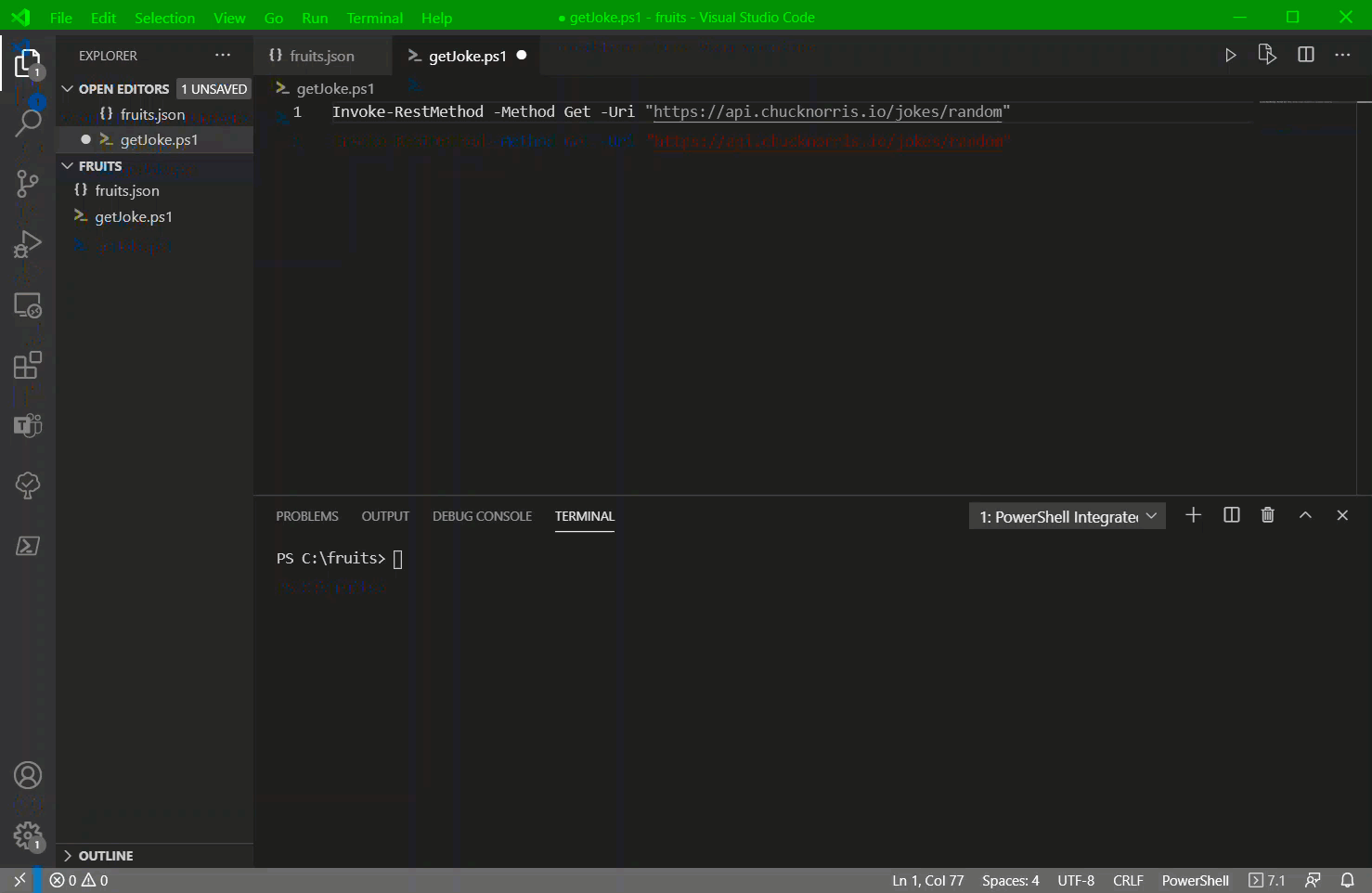Open Explorer Views and More Actions ellipsis
Viewport: 1372px width, 893px height.
click(223, 56)
